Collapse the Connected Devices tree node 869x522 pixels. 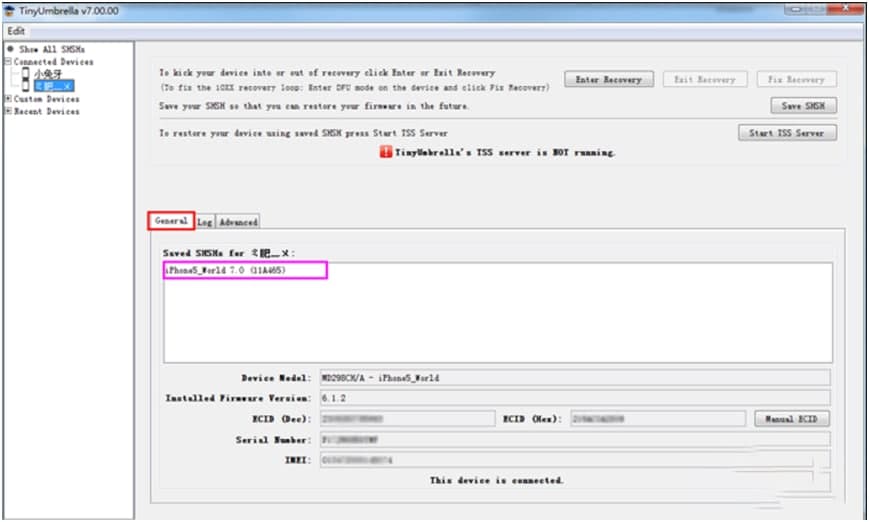tap(8, 62)
